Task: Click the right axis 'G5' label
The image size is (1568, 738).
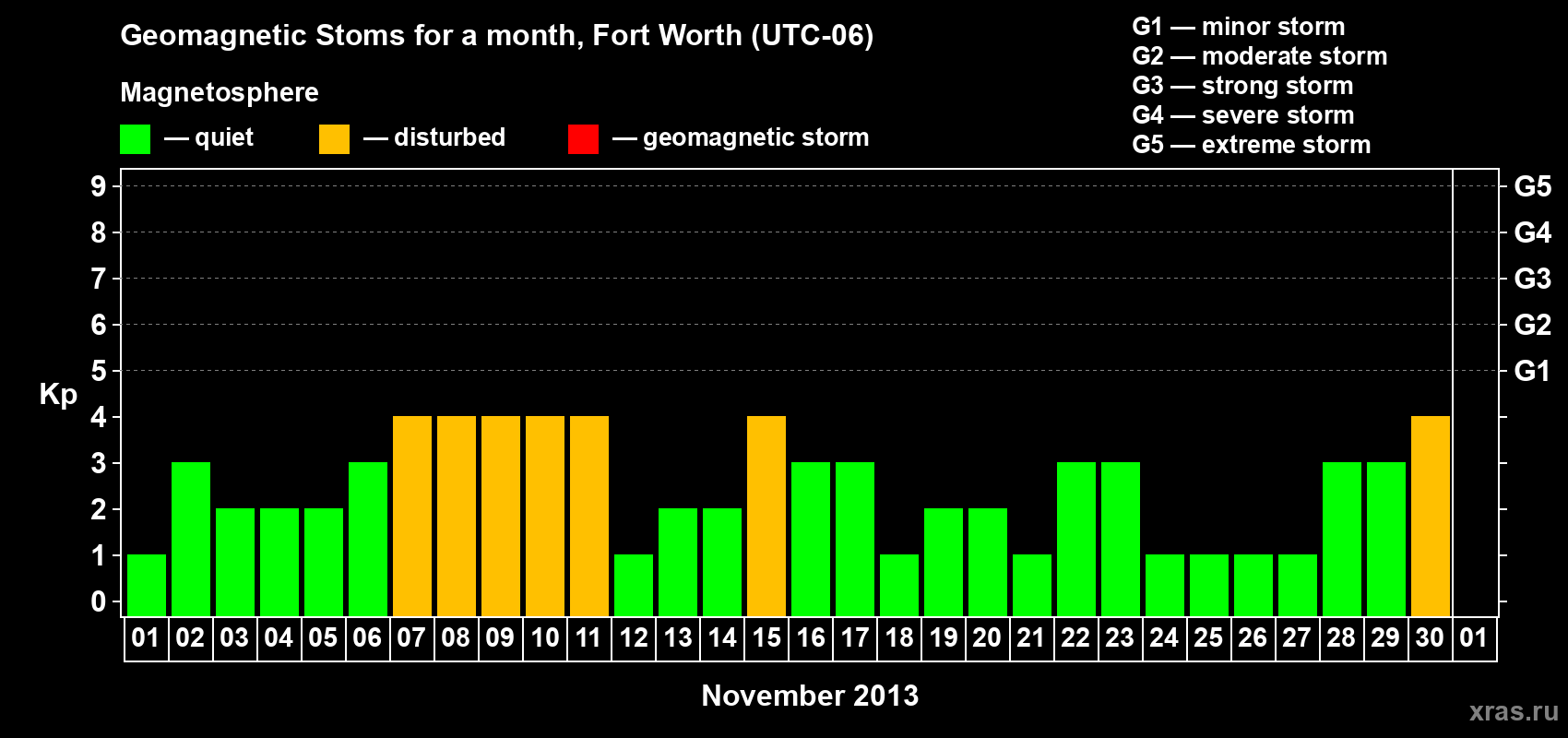Action: (x=1533, y=186)
